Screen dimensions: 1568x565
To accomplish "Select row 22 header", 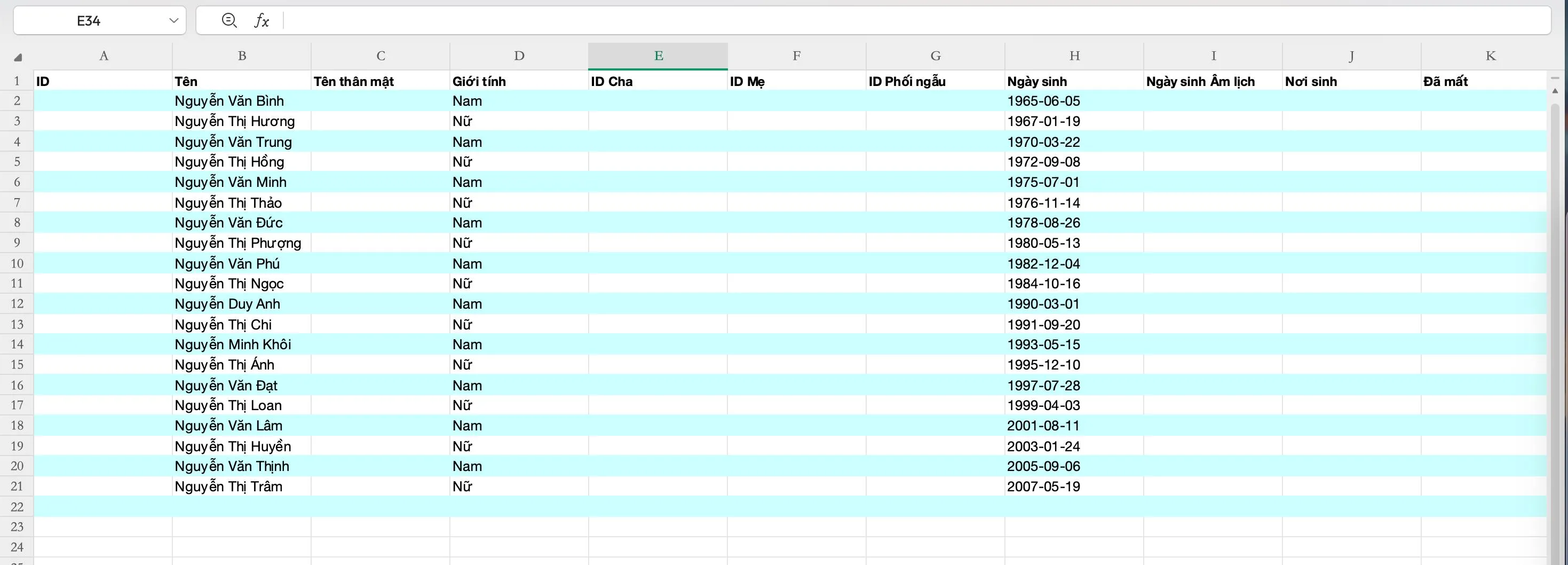I will (17, 507).
